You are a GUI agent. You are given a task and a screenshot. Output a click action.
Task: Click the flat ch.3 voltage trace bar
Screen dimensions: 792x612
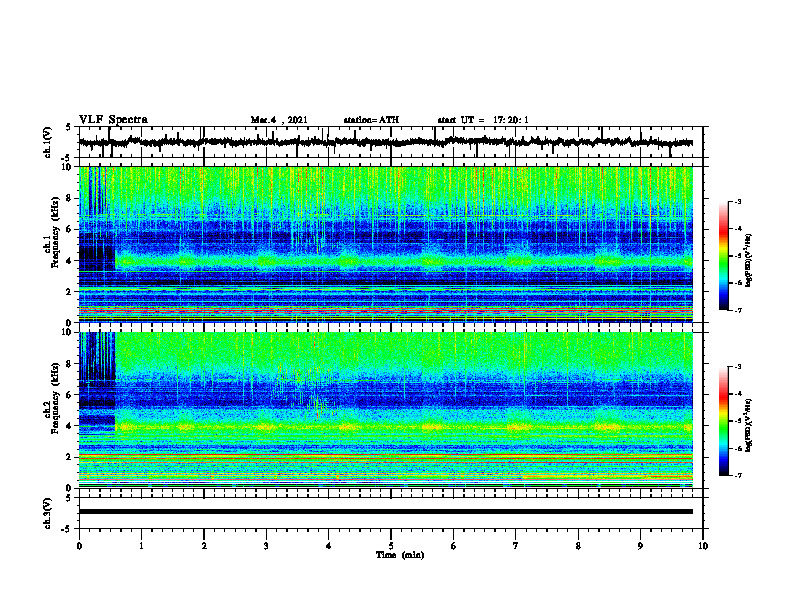pyautogui.click(x=385, y=512)
